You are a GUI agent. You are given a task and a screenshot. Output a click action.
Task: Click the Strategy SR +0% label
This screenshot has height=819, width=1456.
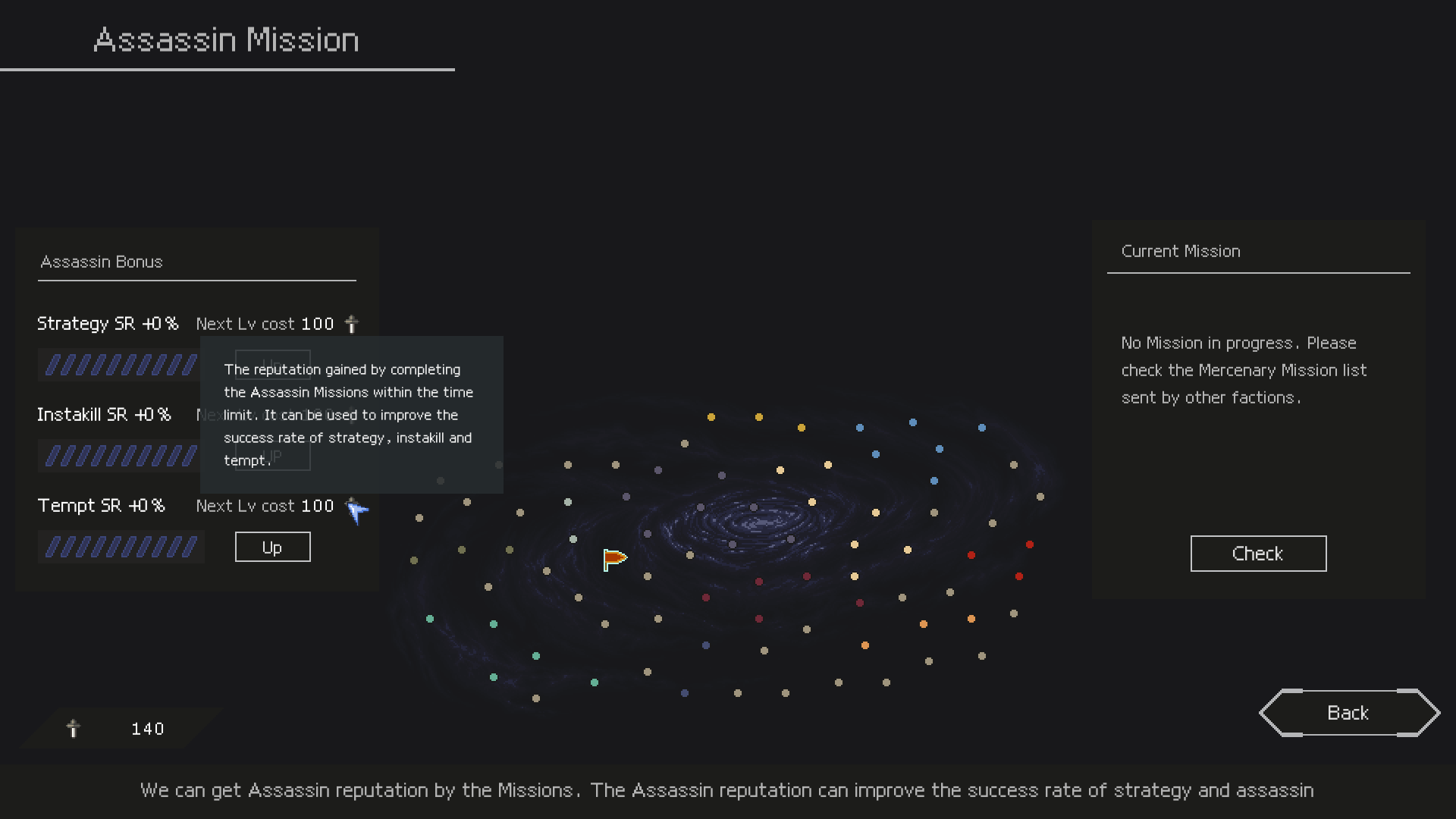[108, 324]
